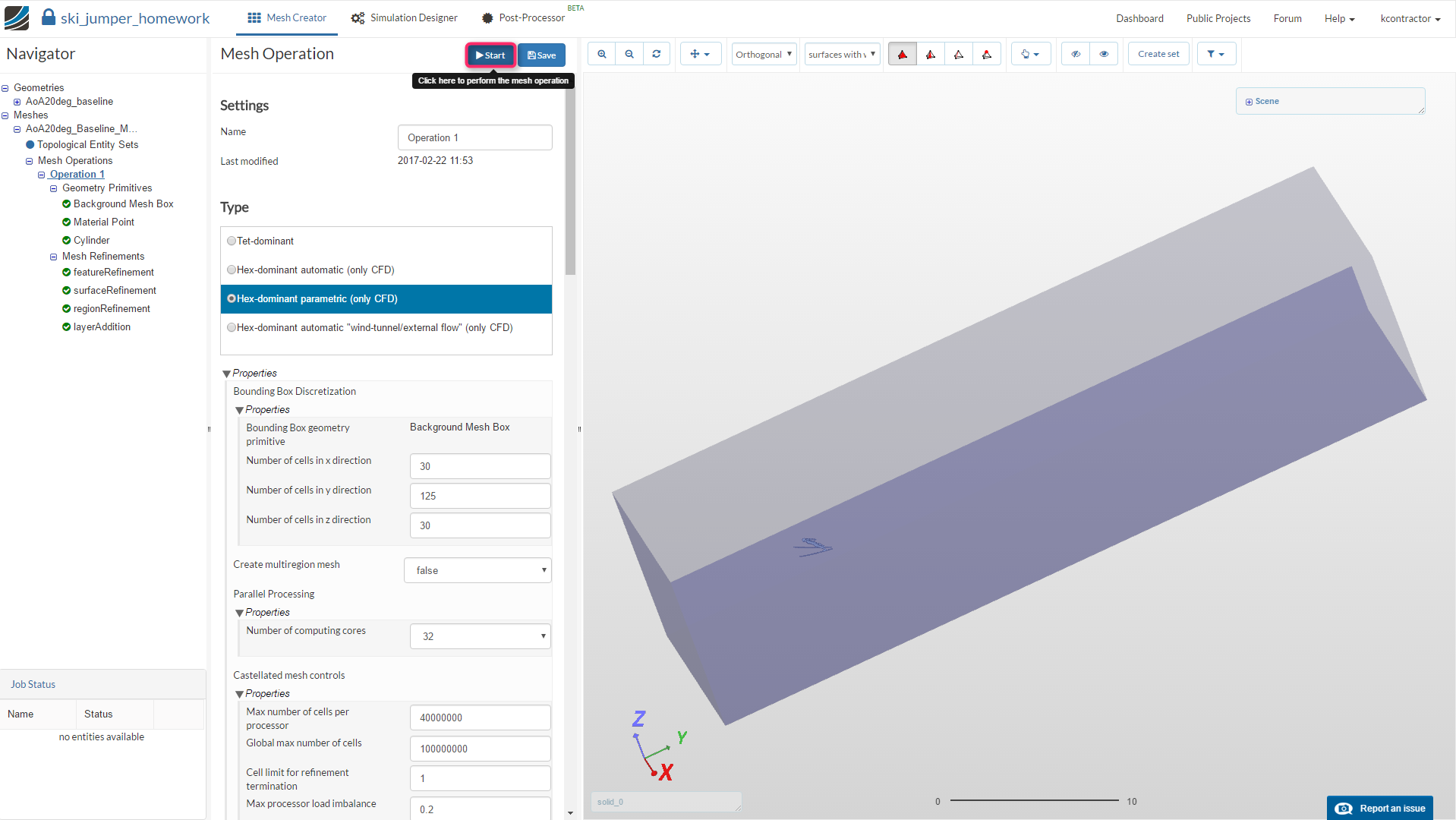This screenshot has width=1456, height=820.
Task: Open the move/view orientation arrows menu
Action: (700, 54)
